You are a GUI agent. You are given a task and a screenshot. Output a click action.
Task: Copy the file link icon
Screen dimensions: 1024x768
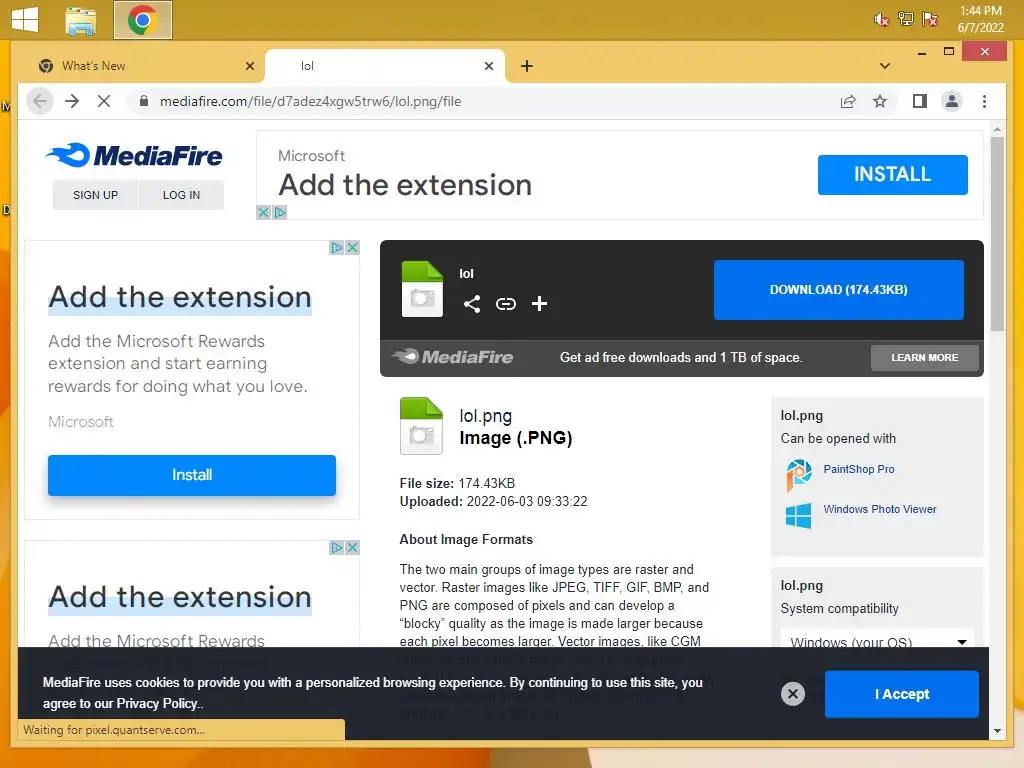click(x=505, y=304)
